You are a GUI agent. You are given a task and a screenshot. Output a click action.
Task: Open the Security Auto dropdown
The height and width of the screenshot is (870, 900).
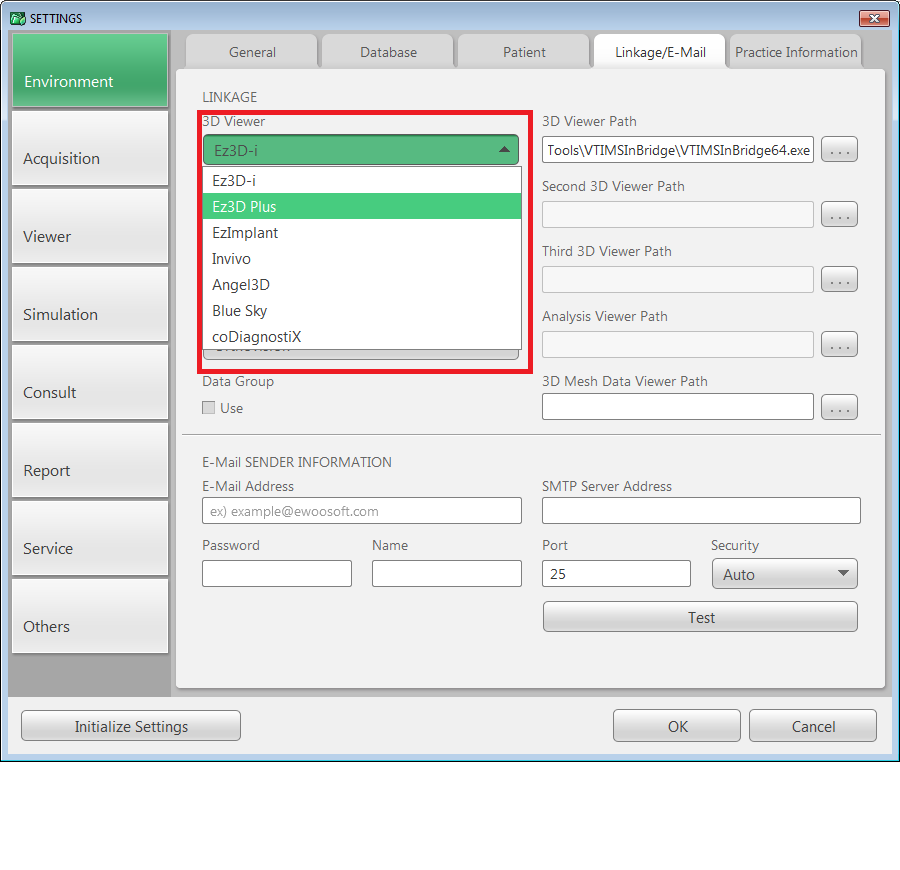click(785, 574)
